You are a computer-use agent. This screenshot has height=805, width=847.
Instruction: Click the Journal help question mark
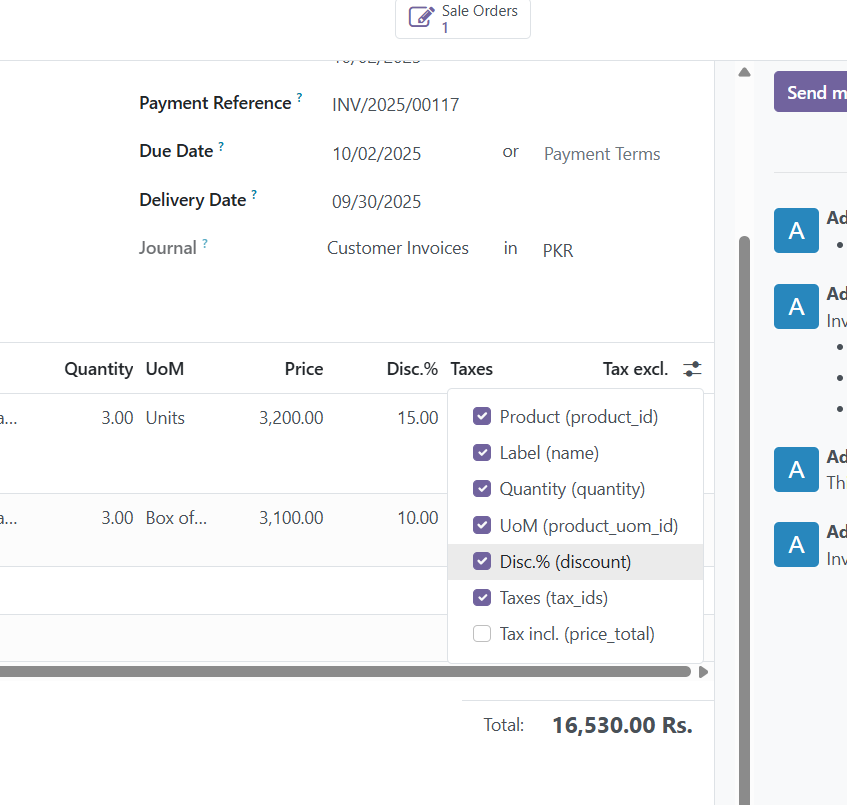205,243
